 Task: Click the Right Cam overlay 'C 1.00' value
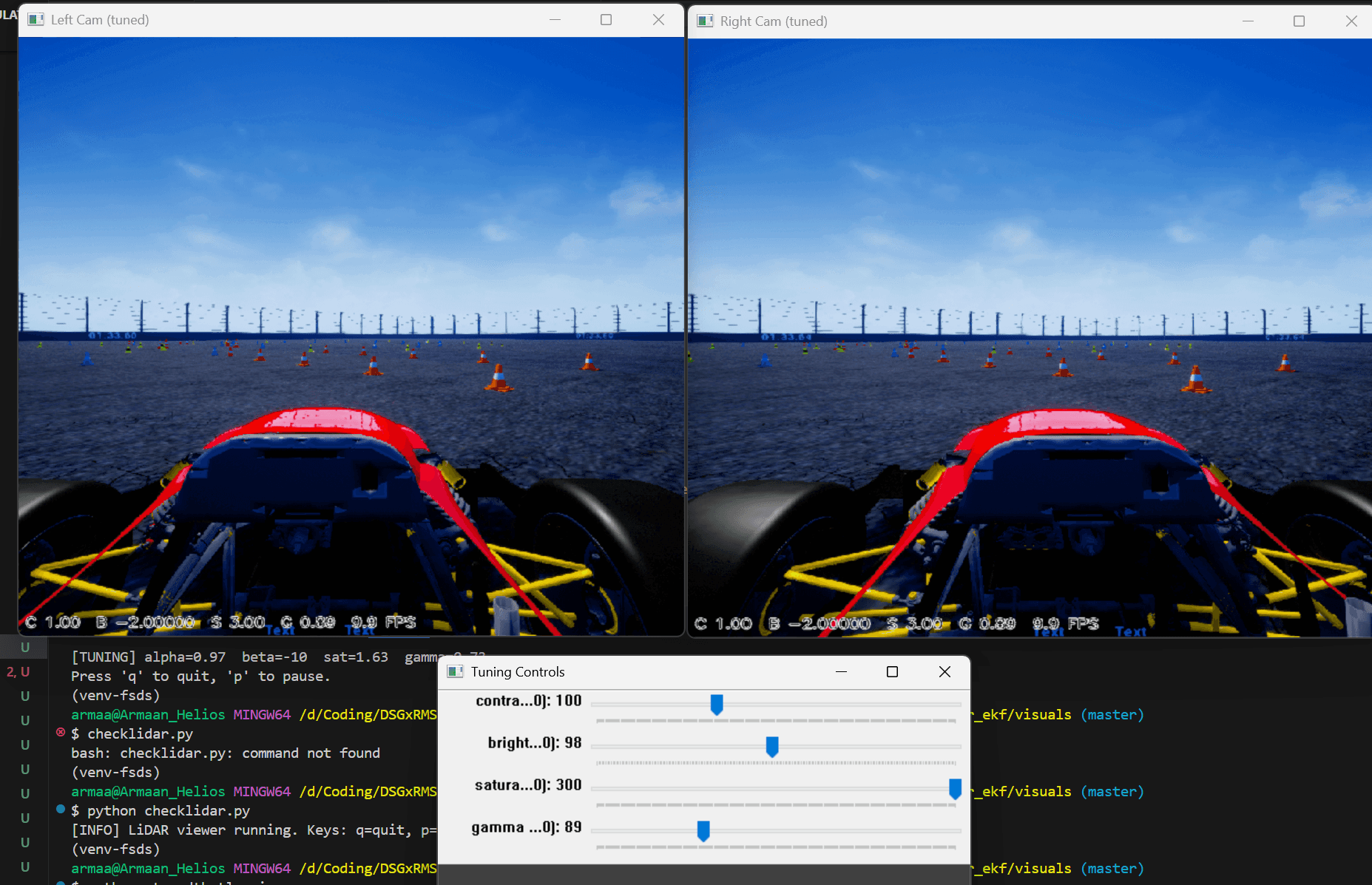click(x=723, y=623)
